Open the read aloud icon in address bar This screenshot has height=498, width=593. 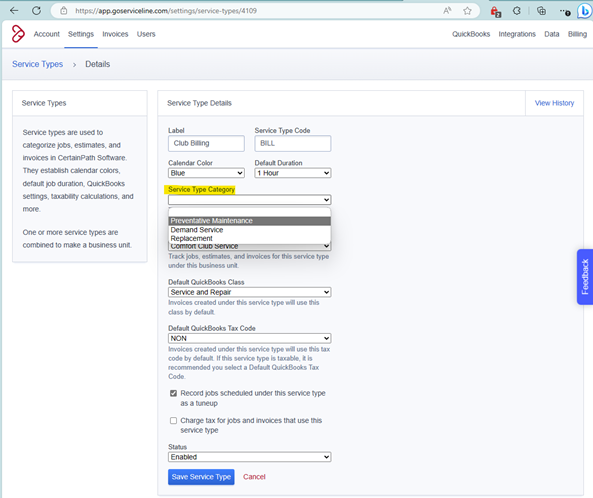pos(447,11)
